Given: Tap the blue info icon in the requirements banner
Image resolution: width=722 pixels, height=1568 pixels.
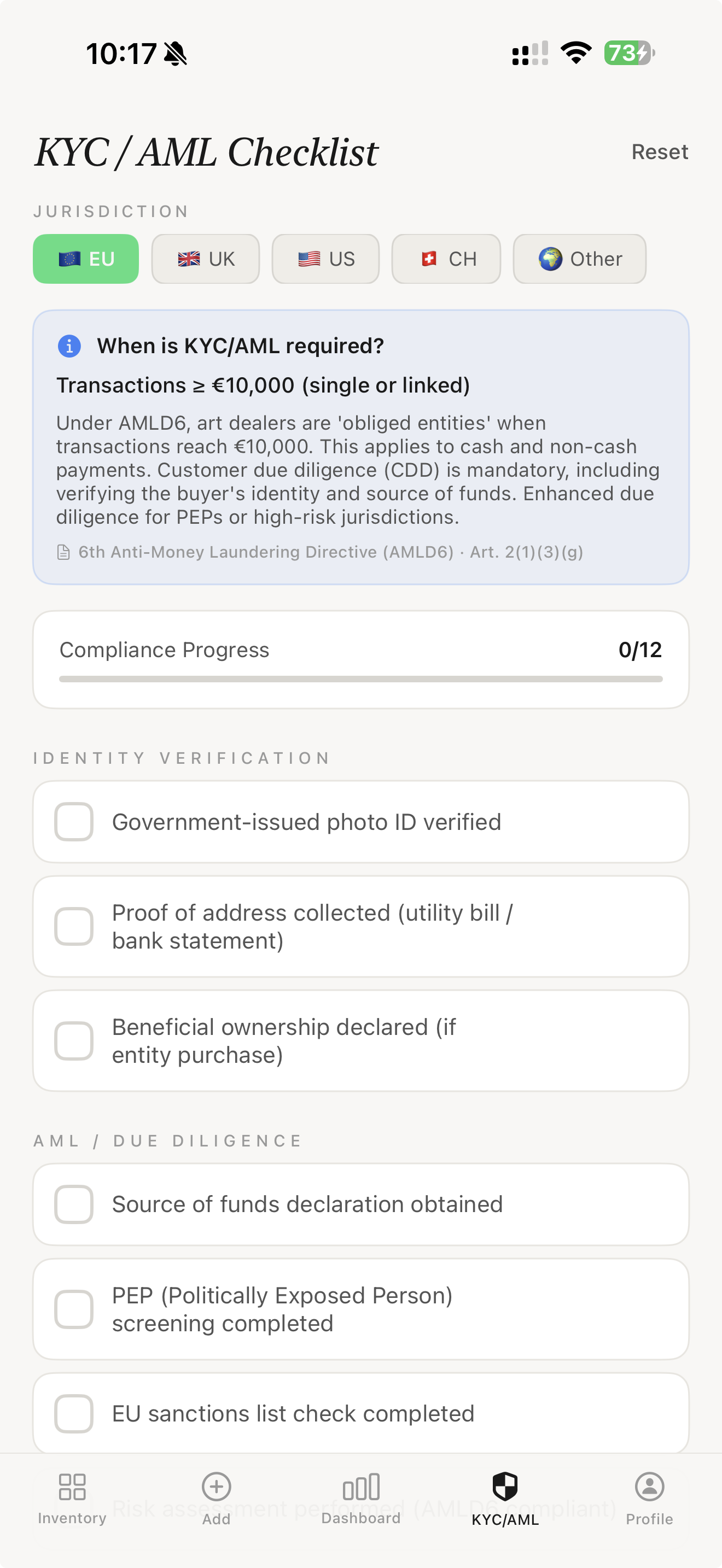Looking at the screenshot, I should click(x=69, y=346).
